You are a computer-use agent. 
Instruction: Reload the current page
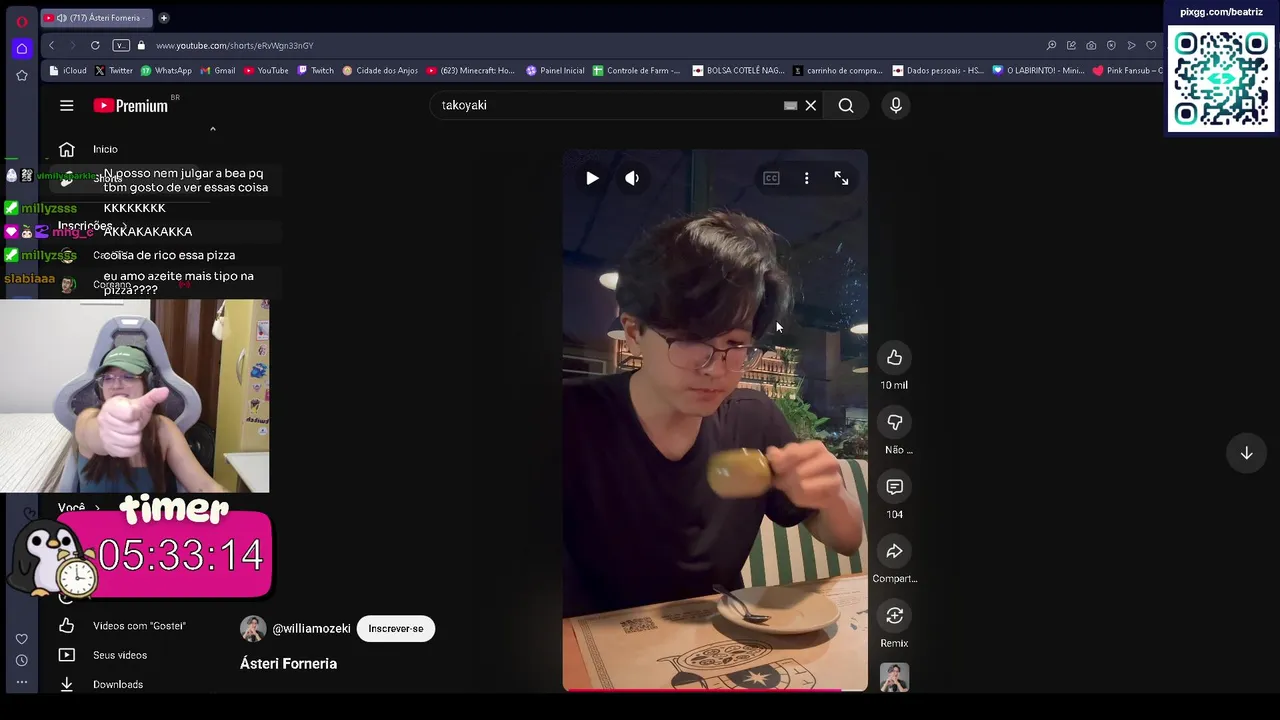point(95,45)
